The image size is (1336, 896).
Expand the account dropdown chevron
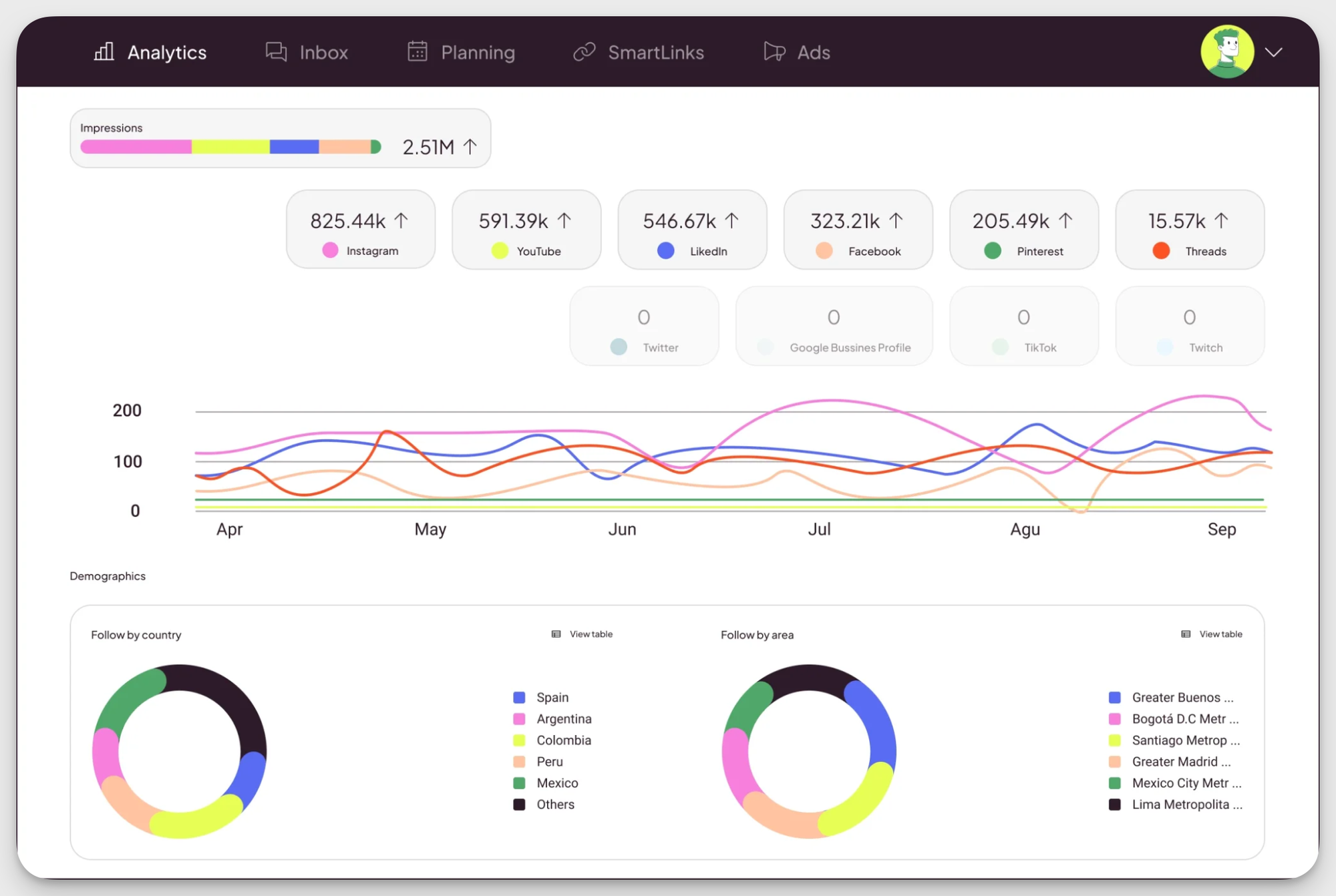(1275, 52)
